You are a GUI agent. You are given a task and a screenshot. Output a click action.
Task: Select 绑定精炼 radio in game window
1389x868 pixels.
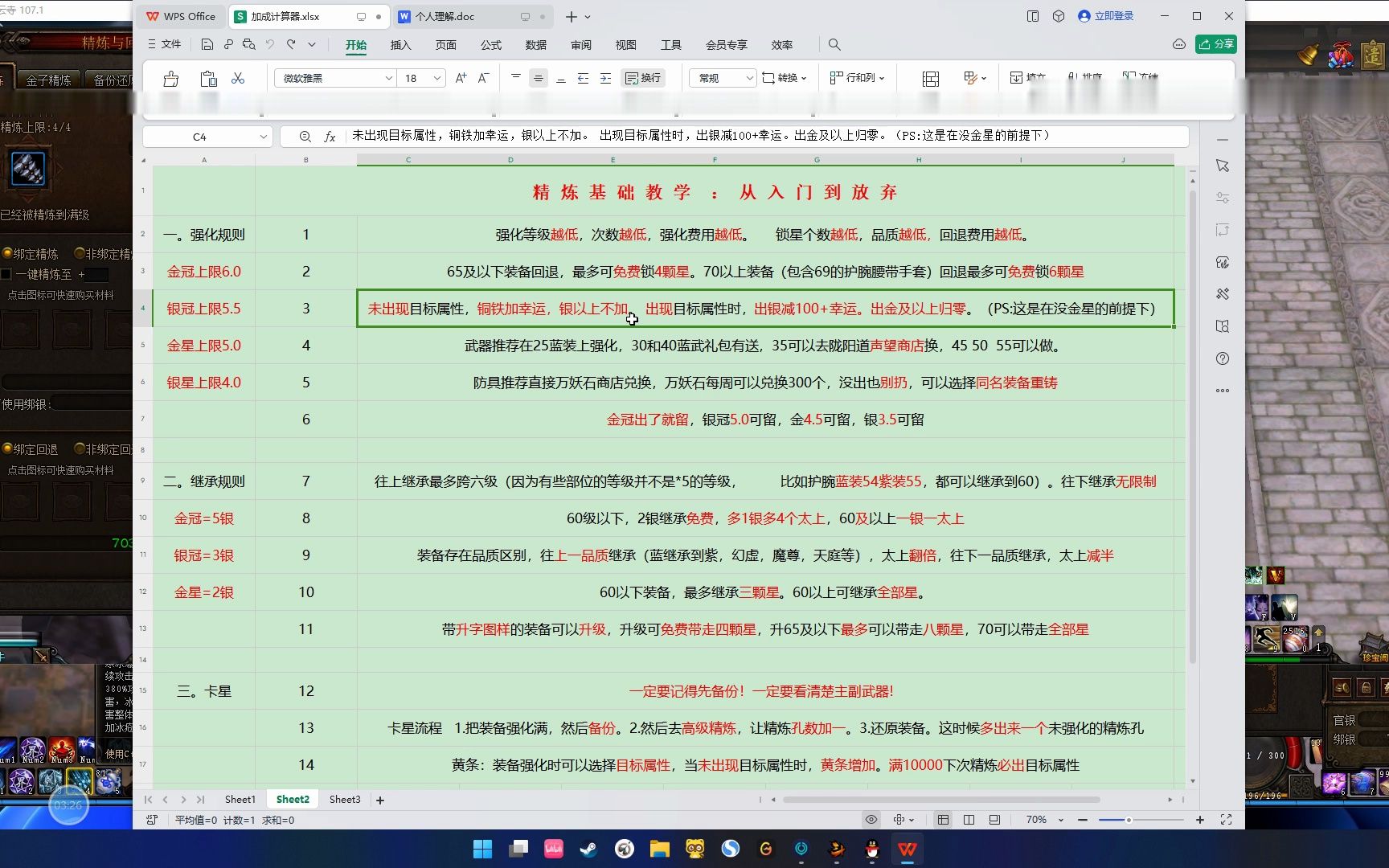7,253
